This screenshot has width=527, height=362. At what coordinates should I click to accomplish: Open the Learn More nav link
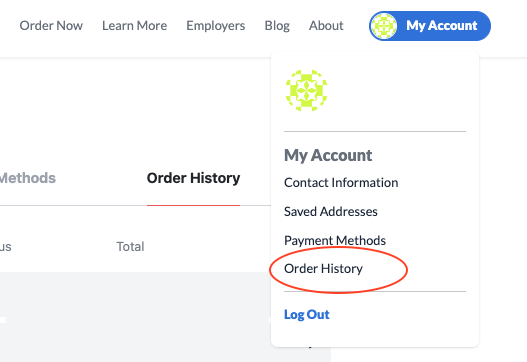click(x=134, y=26)
